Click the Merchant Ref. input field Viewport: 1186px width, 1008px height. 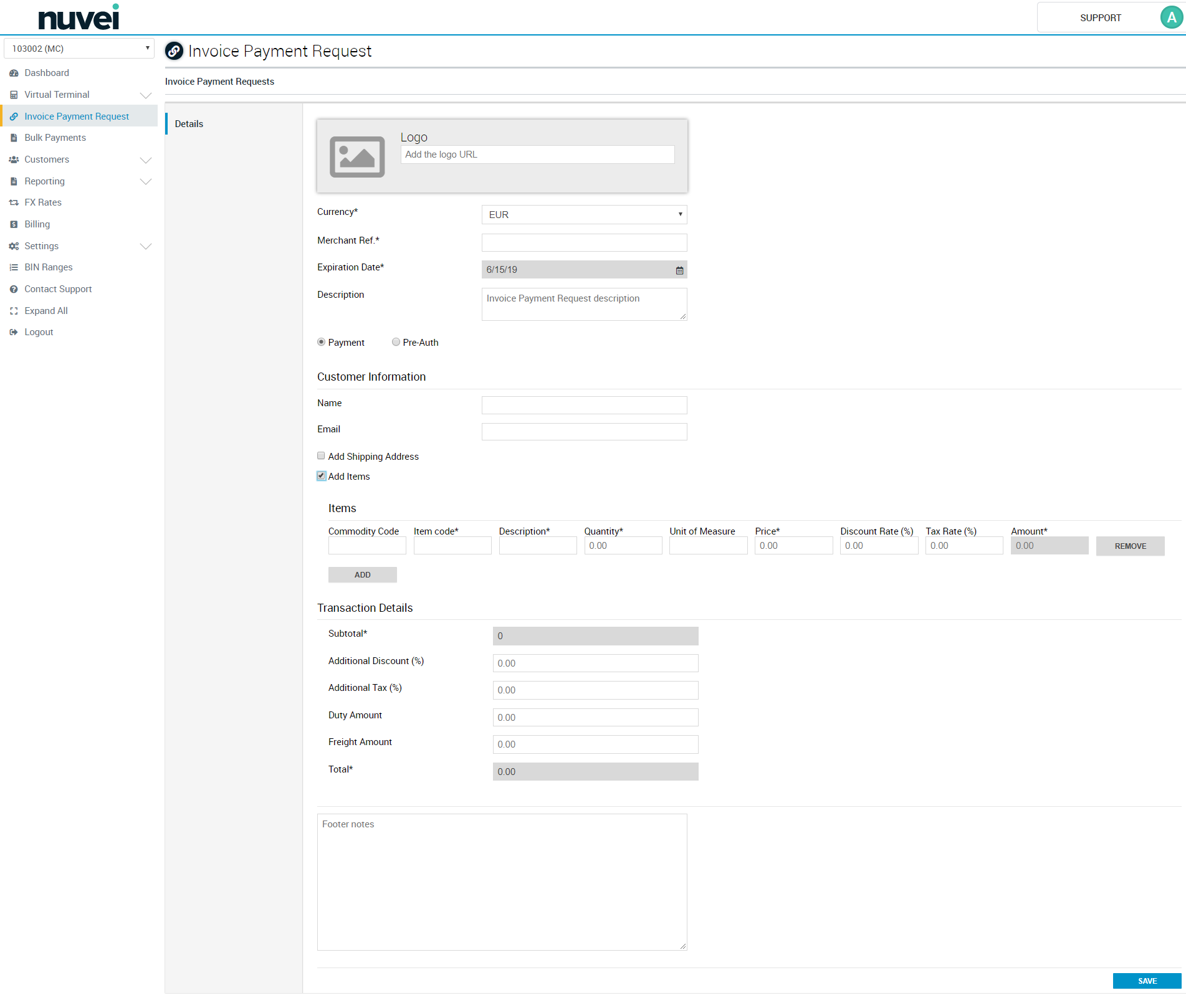point(584,243)
